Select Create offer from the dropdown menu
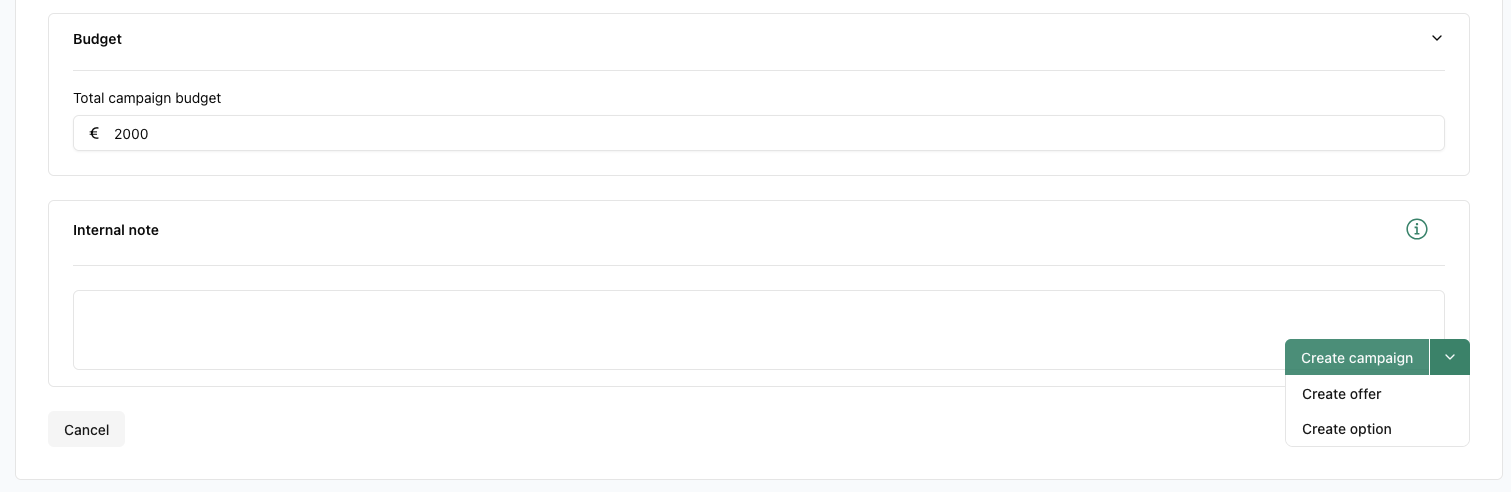 [1341, 394]
